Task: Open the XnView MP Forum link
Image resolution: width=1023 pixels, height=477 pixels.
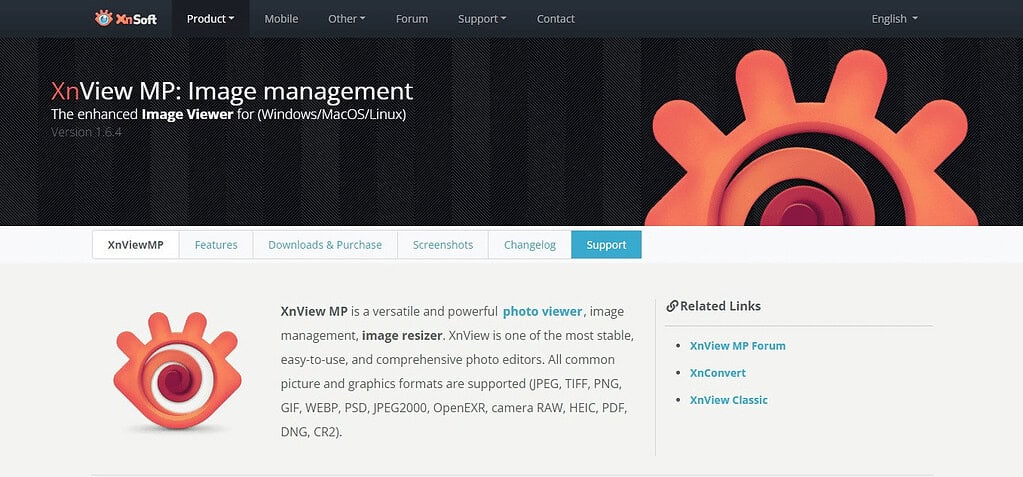Action: pyautogui.click(x=737, y=346)
